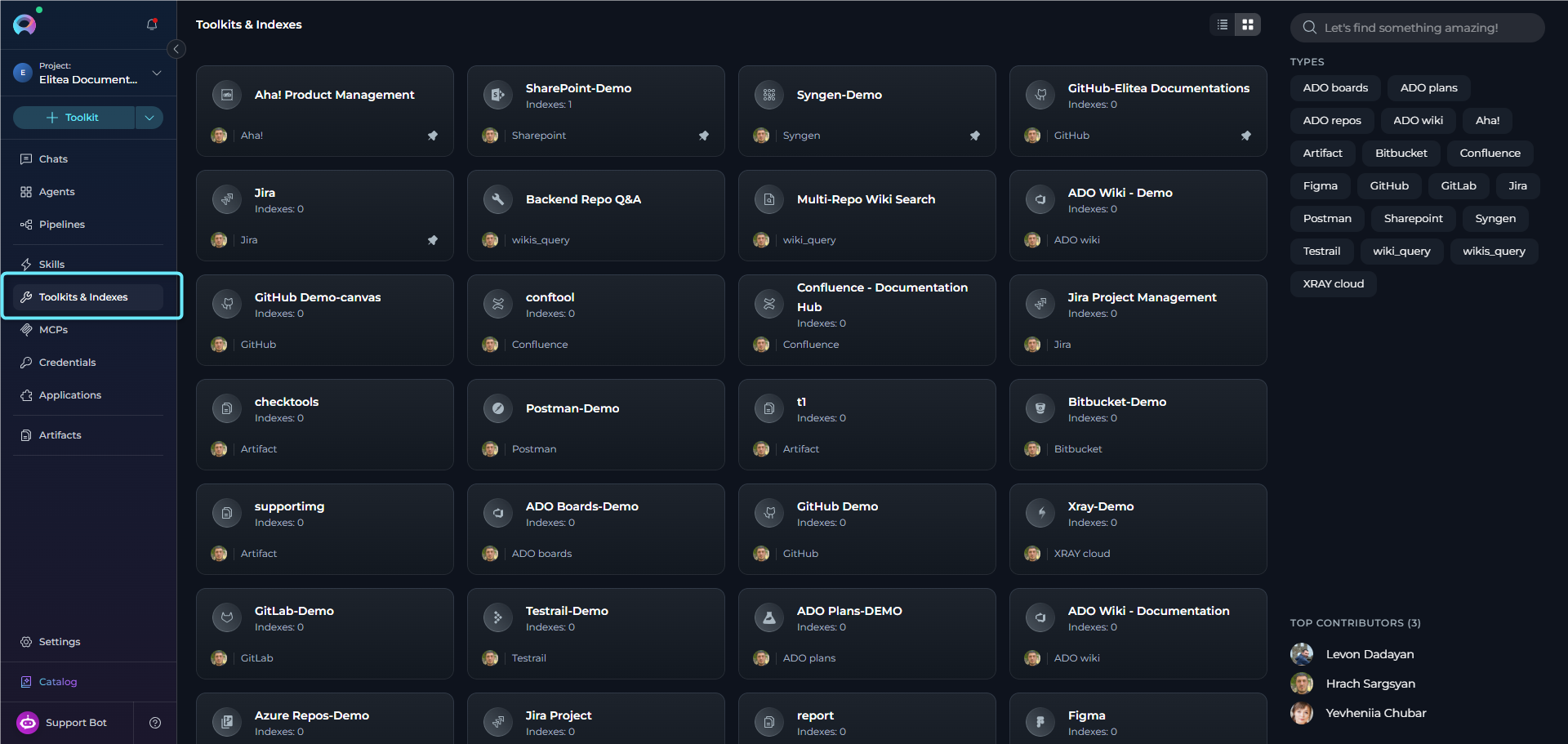Select contributor Levon Dadayan
This screenshot has width=1568, height=744.
pyautogui.click(x=1352, y=654)
